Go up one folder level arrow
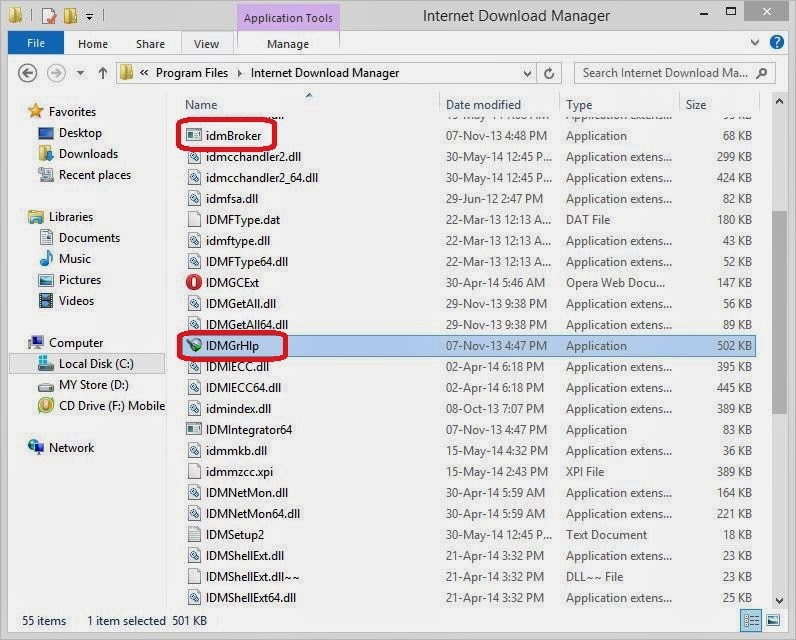This screenshot has height=640, width=796. [103, 73]
